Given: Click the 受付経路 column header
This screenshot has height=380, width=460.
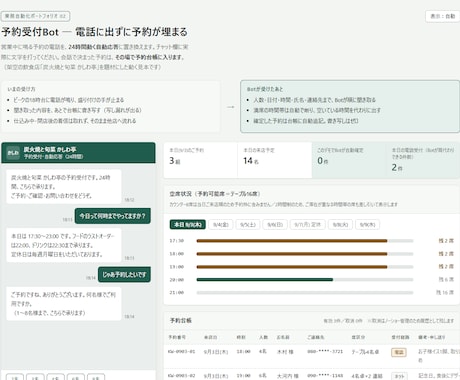Looking at the screenshot, I should 400,337.
